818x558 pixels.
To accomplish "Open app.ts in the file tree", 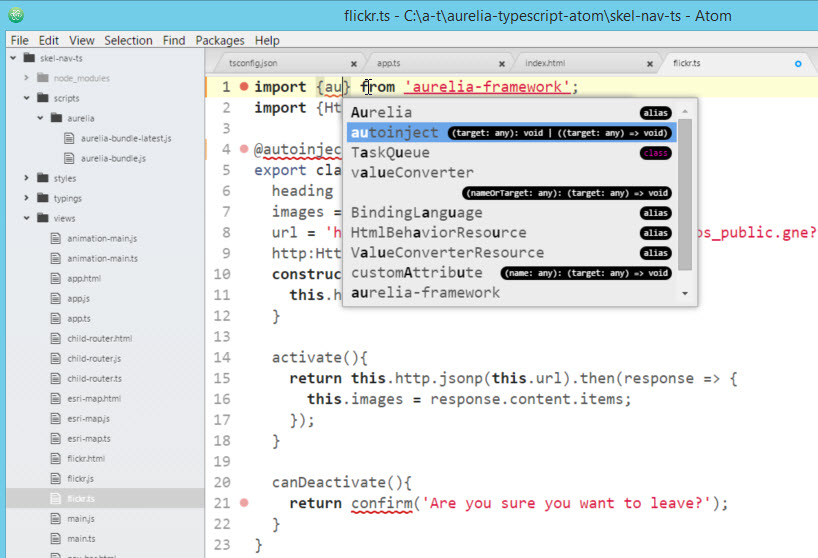I will pos(79,318).
